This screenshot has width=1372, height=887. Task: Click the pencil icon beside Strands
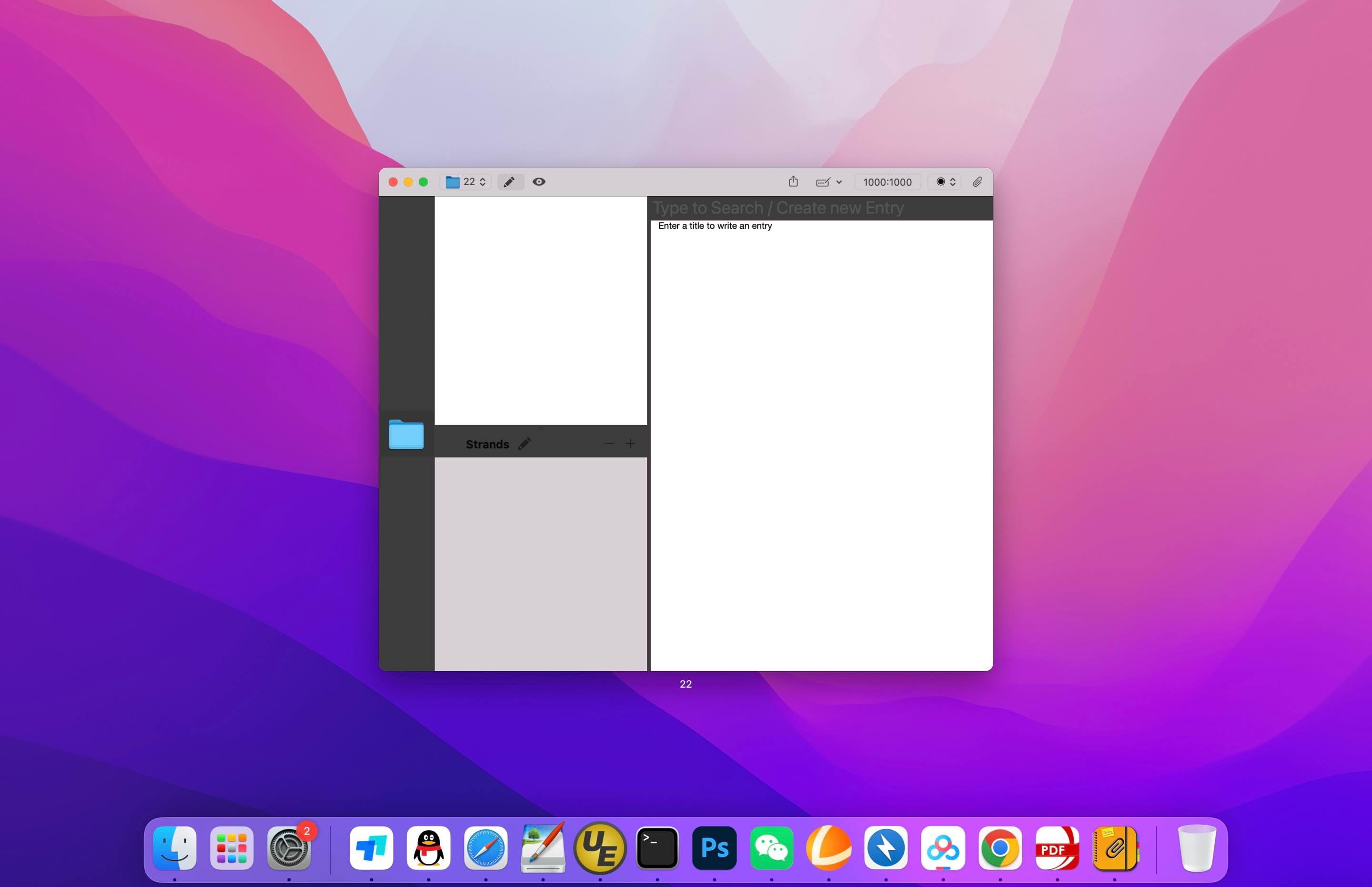pyautogui.click(x=525, y=443)
